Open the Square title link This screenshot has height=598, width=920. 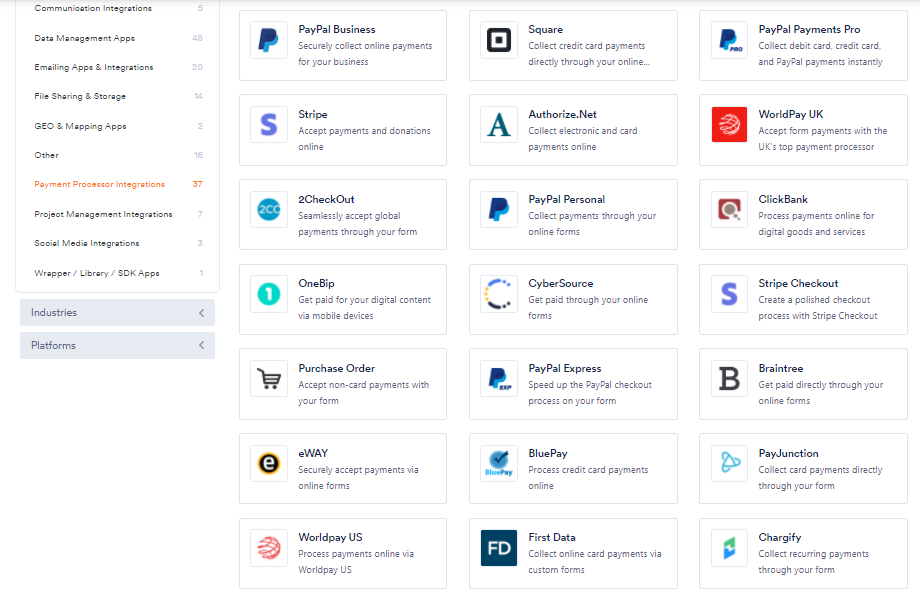(546, 29)
